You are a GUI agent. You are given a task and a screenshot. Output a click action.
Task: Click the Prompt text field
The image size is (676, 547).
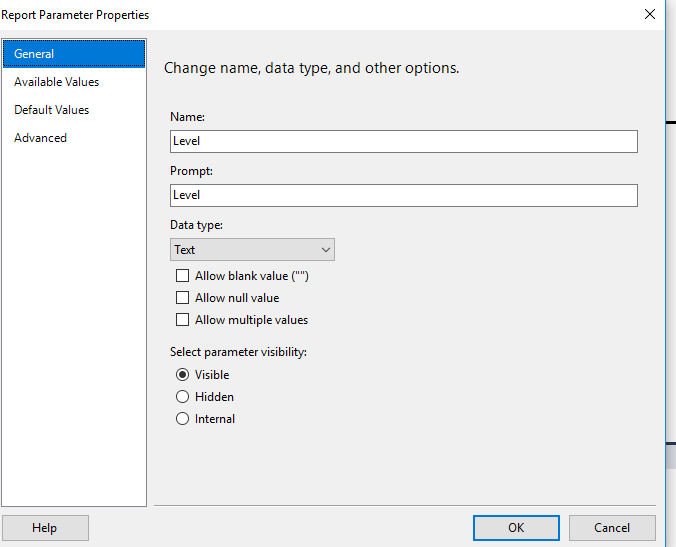tap(403, 195)
